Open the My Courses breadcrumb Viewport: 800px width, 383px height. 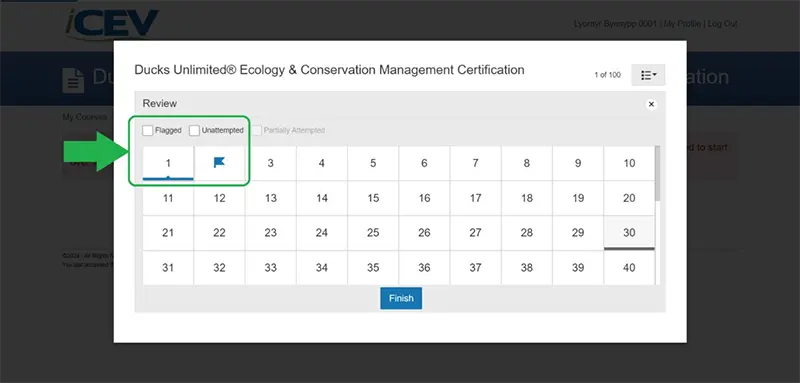[85, 117]
